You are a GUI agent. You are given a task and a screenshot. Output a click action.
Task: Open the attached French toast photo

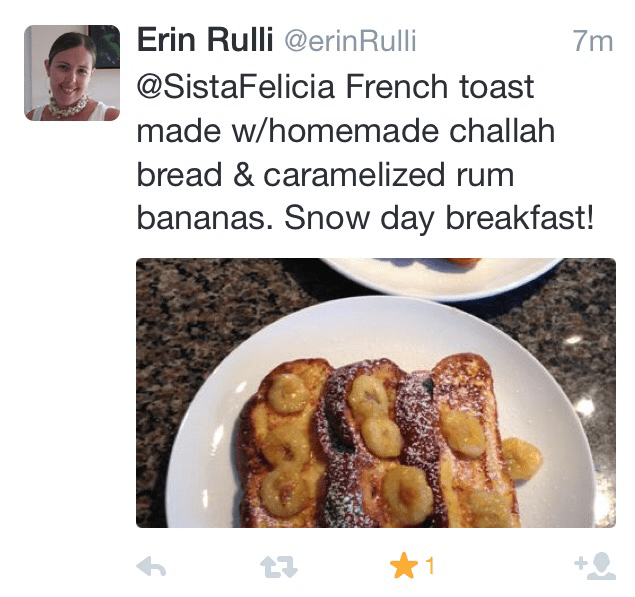click(x=375, y=392)
